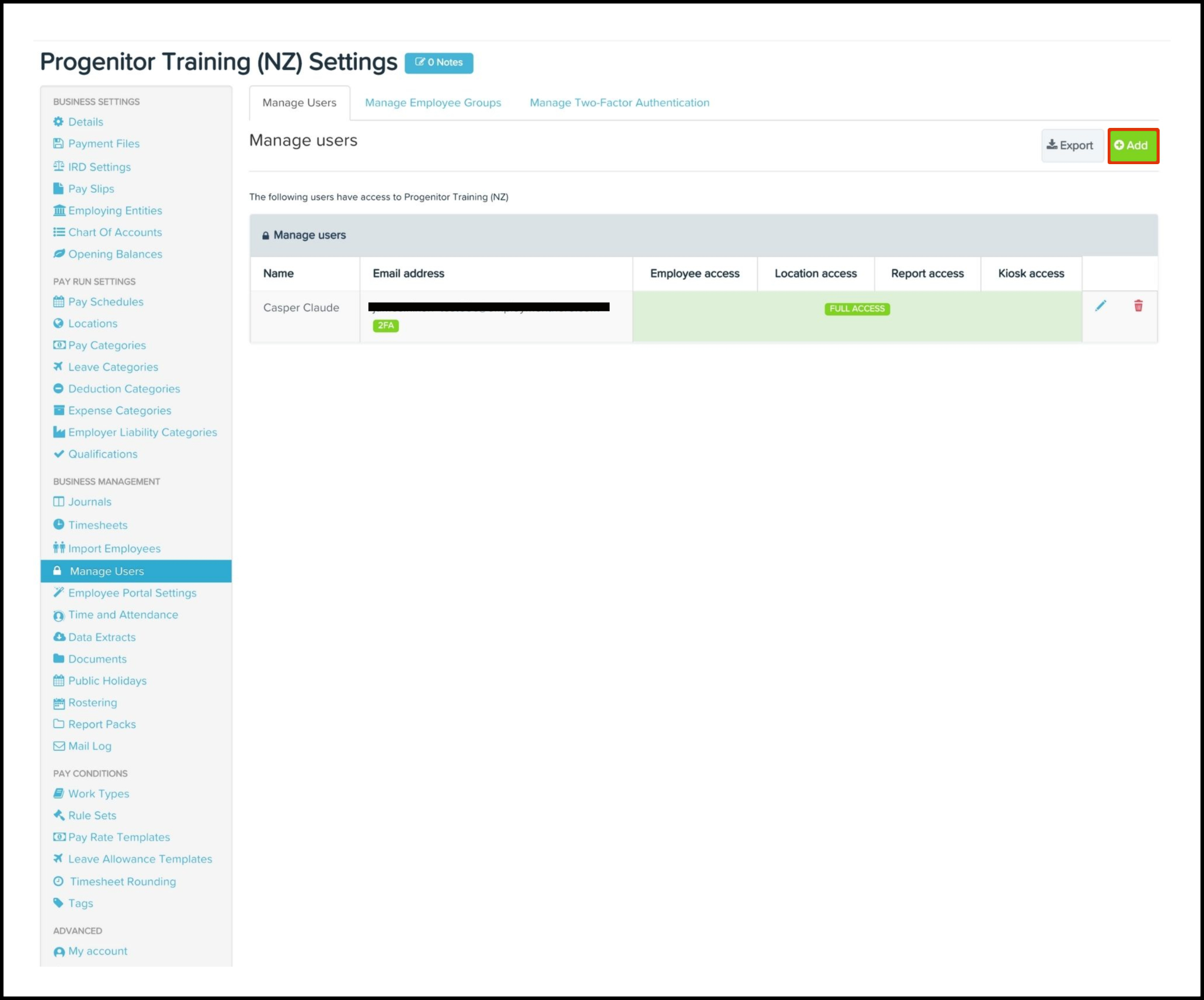This screenshot has width=1204, height=1000.
Task: Click the green Add user button
Action: coord(1133,145)
